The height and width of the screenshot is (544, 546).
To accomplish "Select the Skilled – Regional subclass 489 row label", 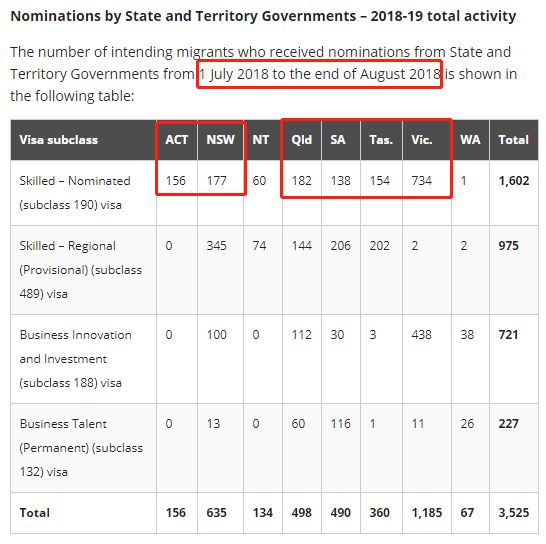I will click(x=81, y=270).
